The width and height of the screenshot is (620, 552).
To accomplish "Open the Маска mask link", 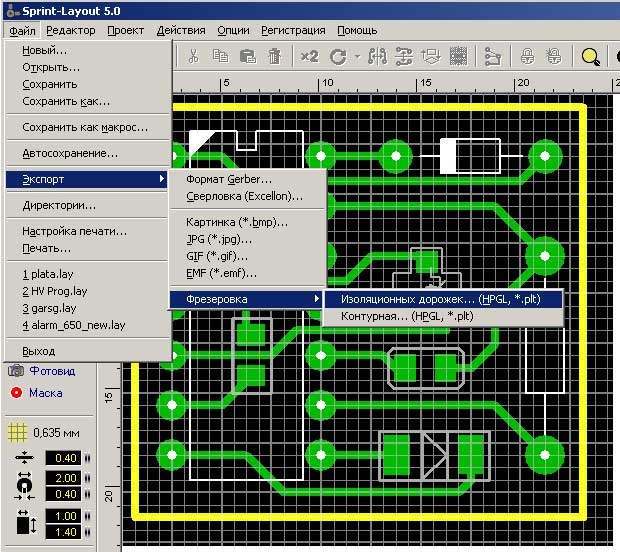I will (46, 393).
